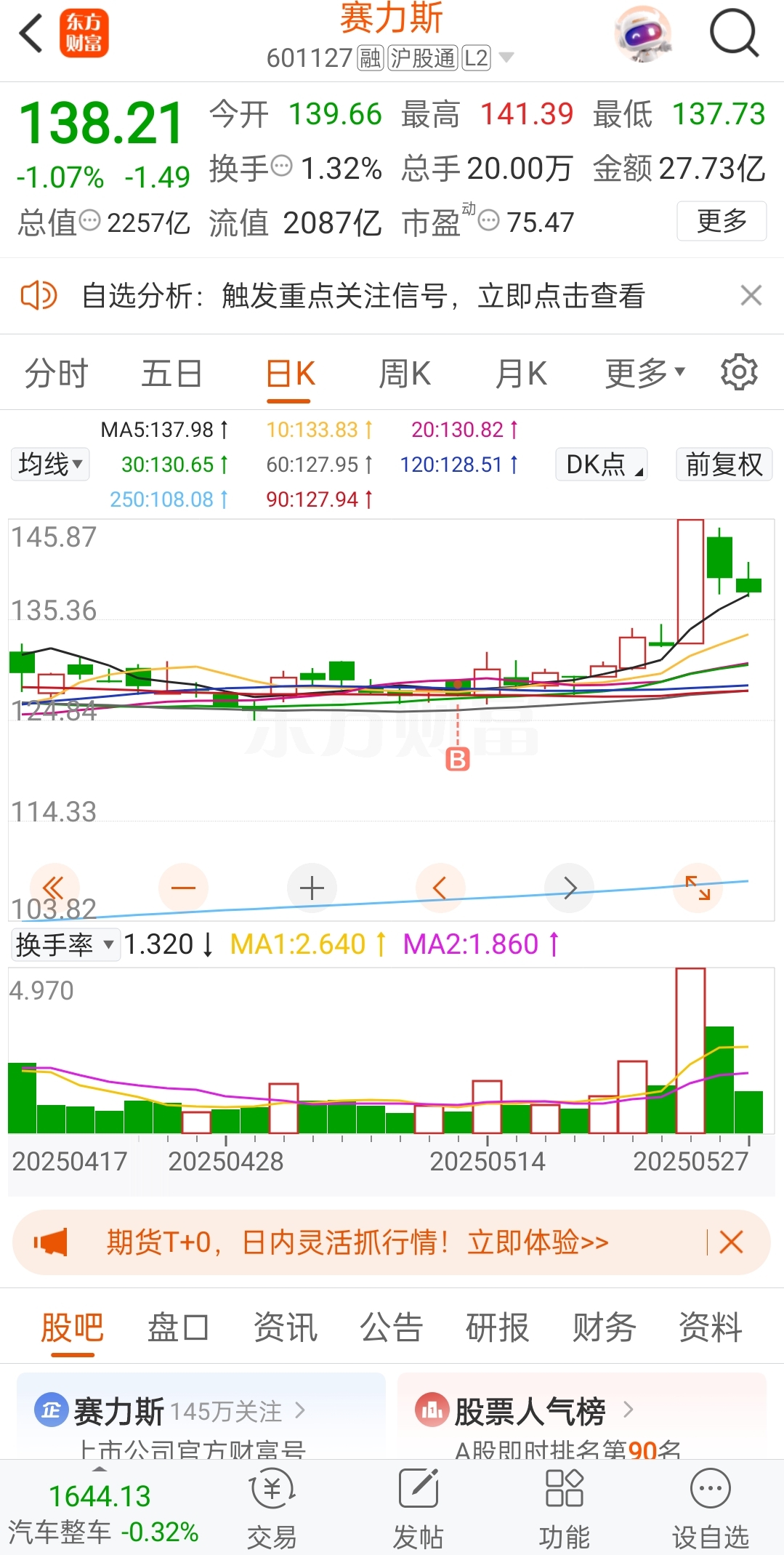Image resolution: width=784 pixels, height=1555 pixels.
Task: Tap the search magnifier icon
Action: pos(734,33)
